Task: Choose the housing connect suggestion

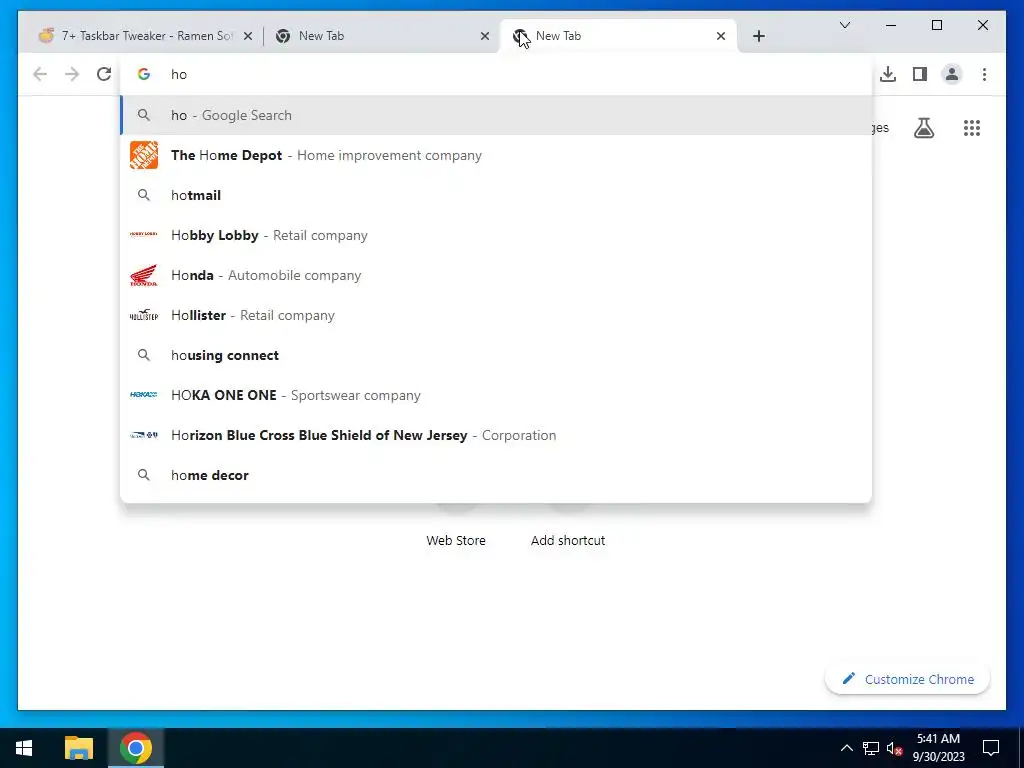Action: click(496, 355)
